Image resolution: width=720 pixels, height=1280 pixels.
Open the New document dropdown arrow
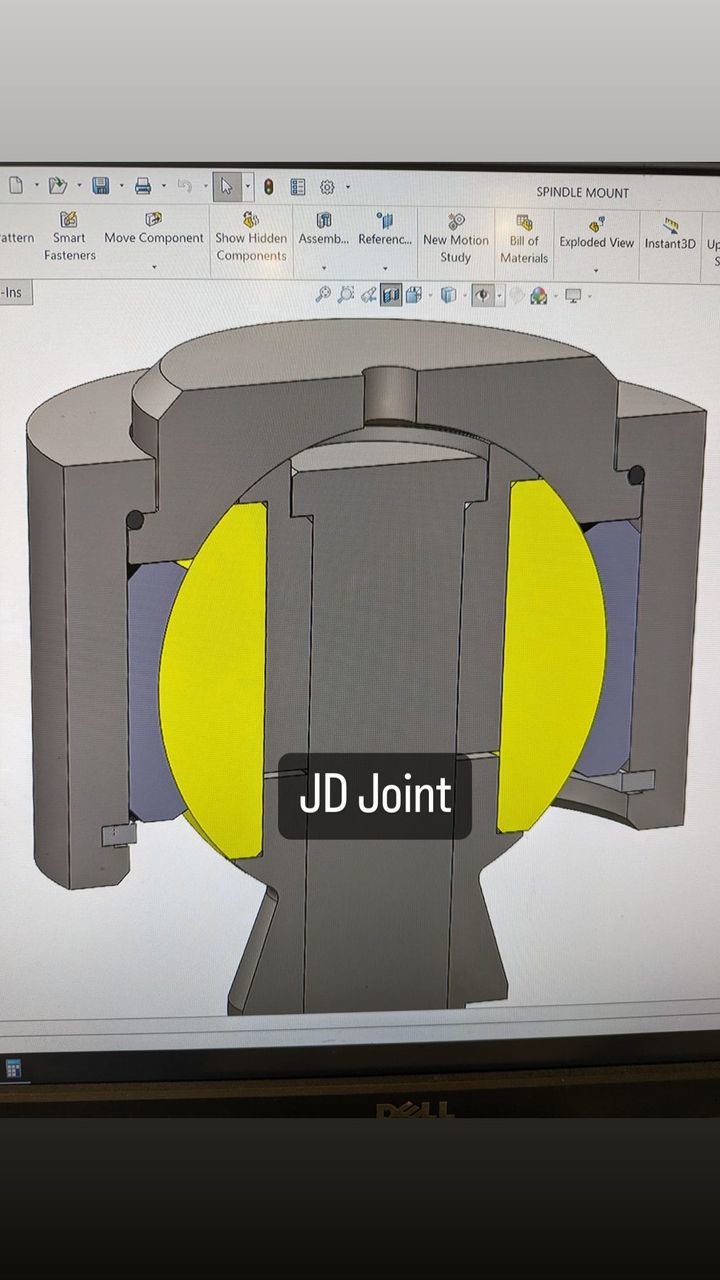pyautogui.click(x=37, y=185)
